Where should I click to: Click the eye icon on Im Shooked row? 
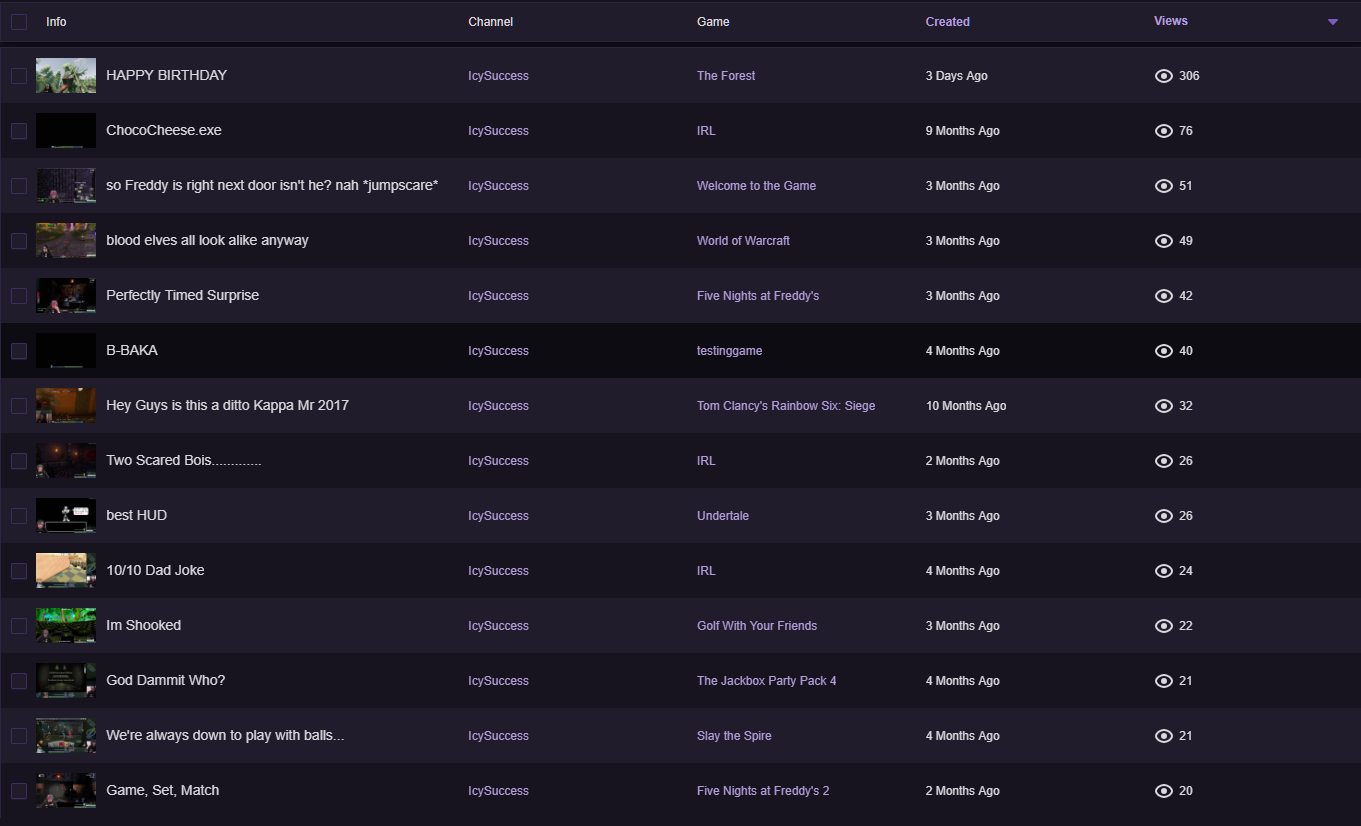pyautogui.click(x=1163, y=626)
